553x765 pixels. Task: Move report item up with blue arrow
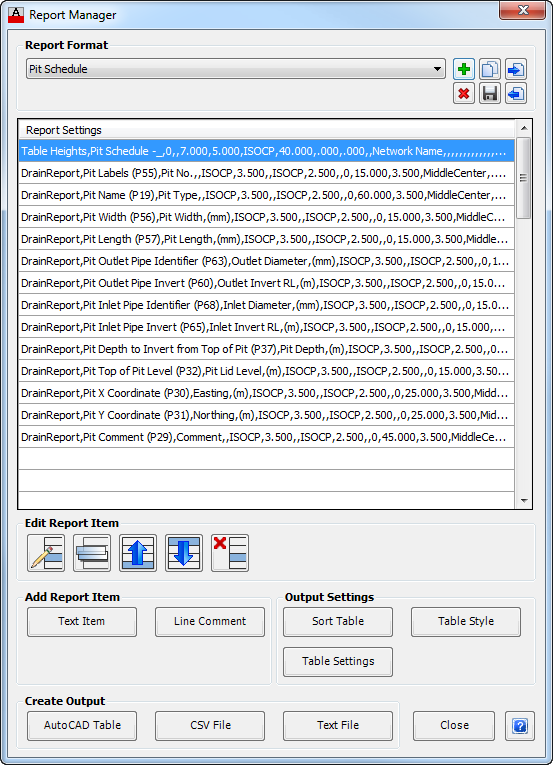[138, 553]
